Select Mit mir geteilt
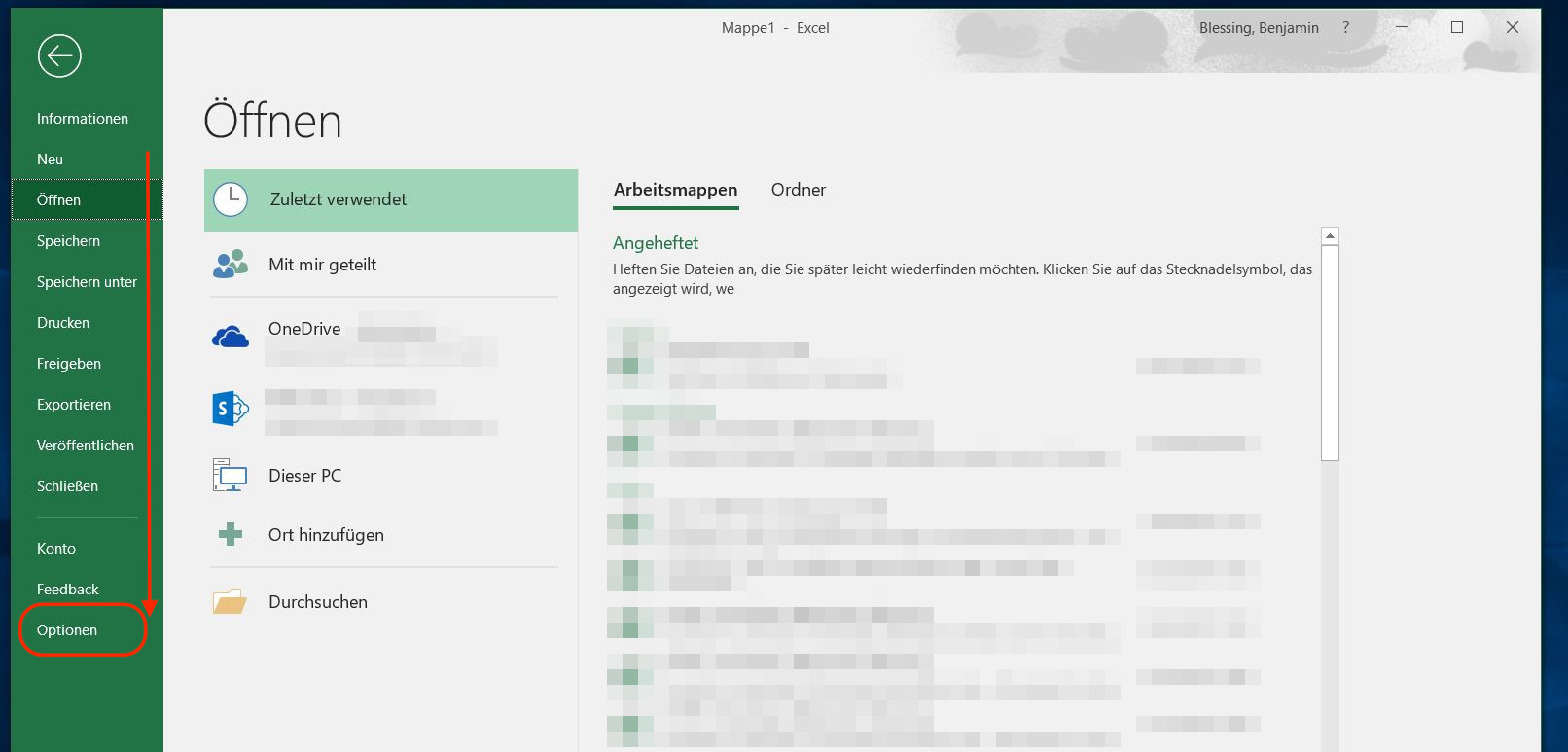 [391, 265]
